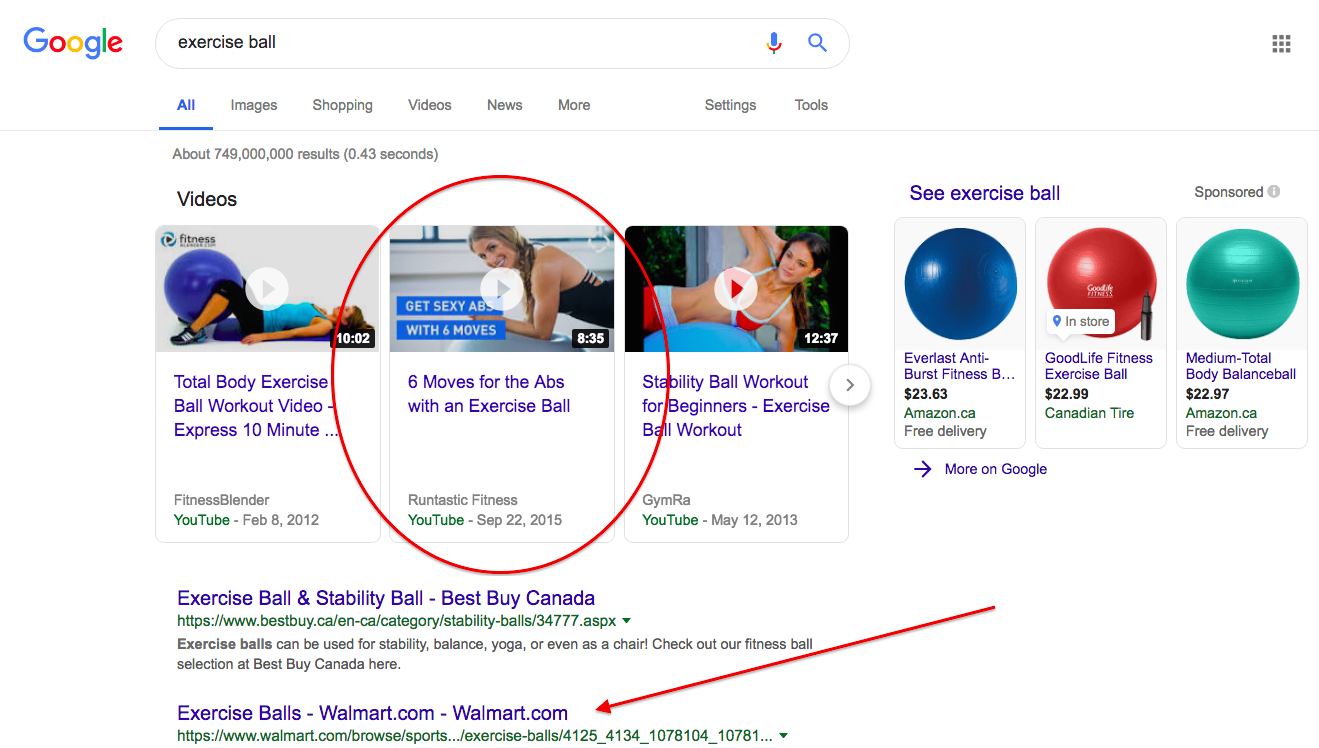Open the Walmart.com Exercise Balls result
Viewport: 1319px width, 748px height.
click(x=372, y=713)
